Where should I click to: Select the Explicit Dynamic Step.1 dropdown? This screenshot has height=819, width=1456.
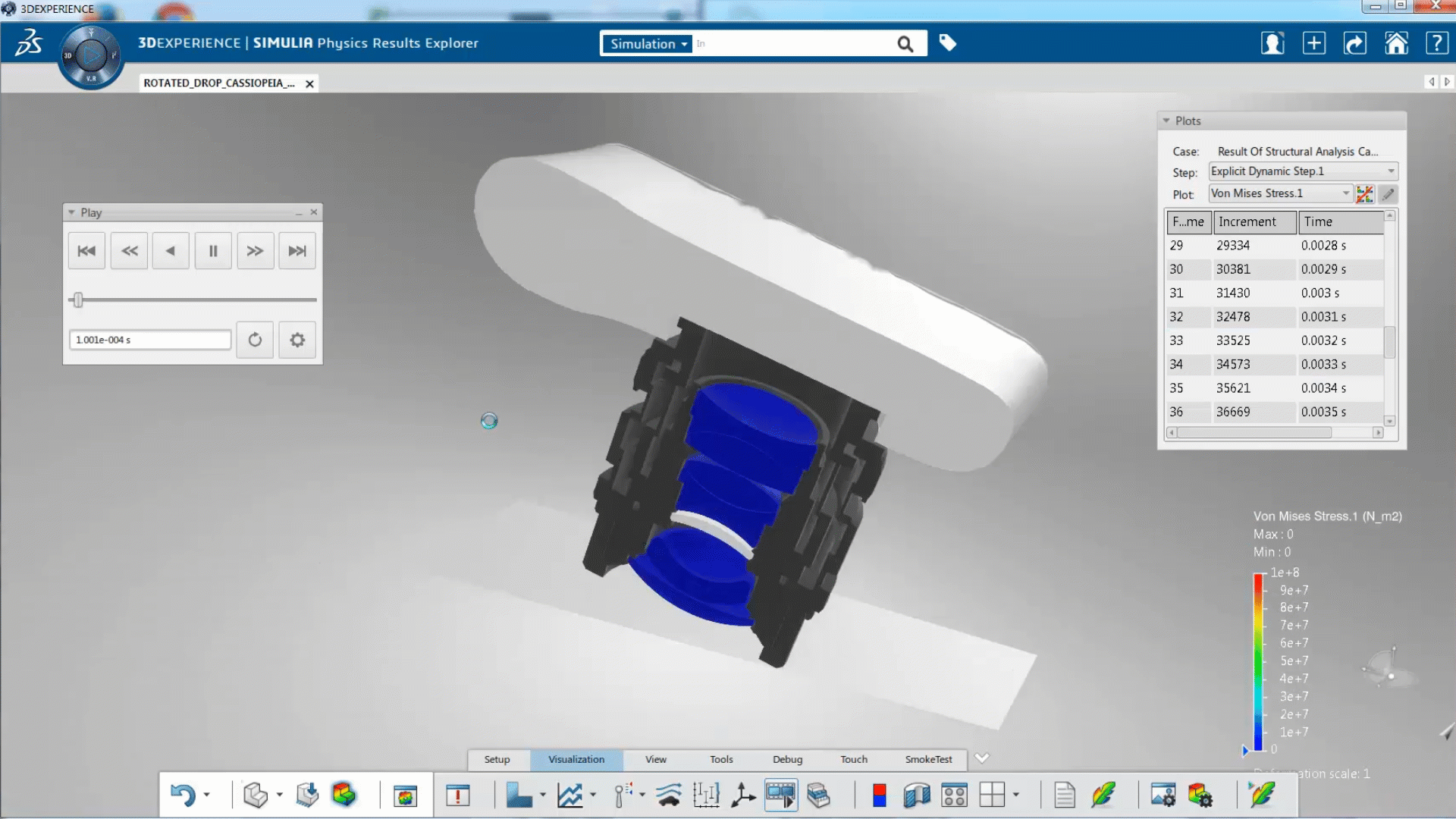tap(1300, 171)
